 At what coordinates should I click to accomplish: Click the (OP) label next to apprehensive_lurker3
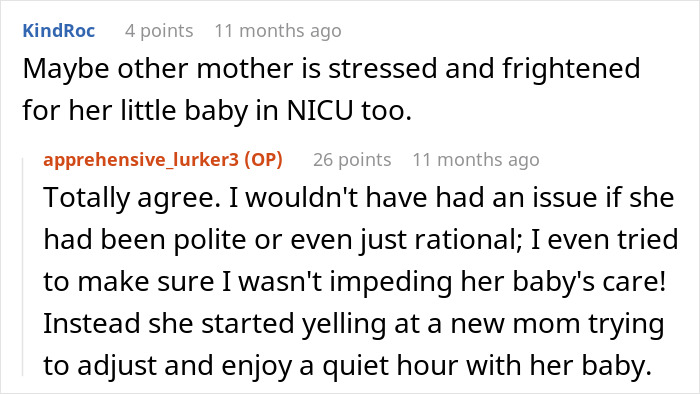click(x=263, y=160)
